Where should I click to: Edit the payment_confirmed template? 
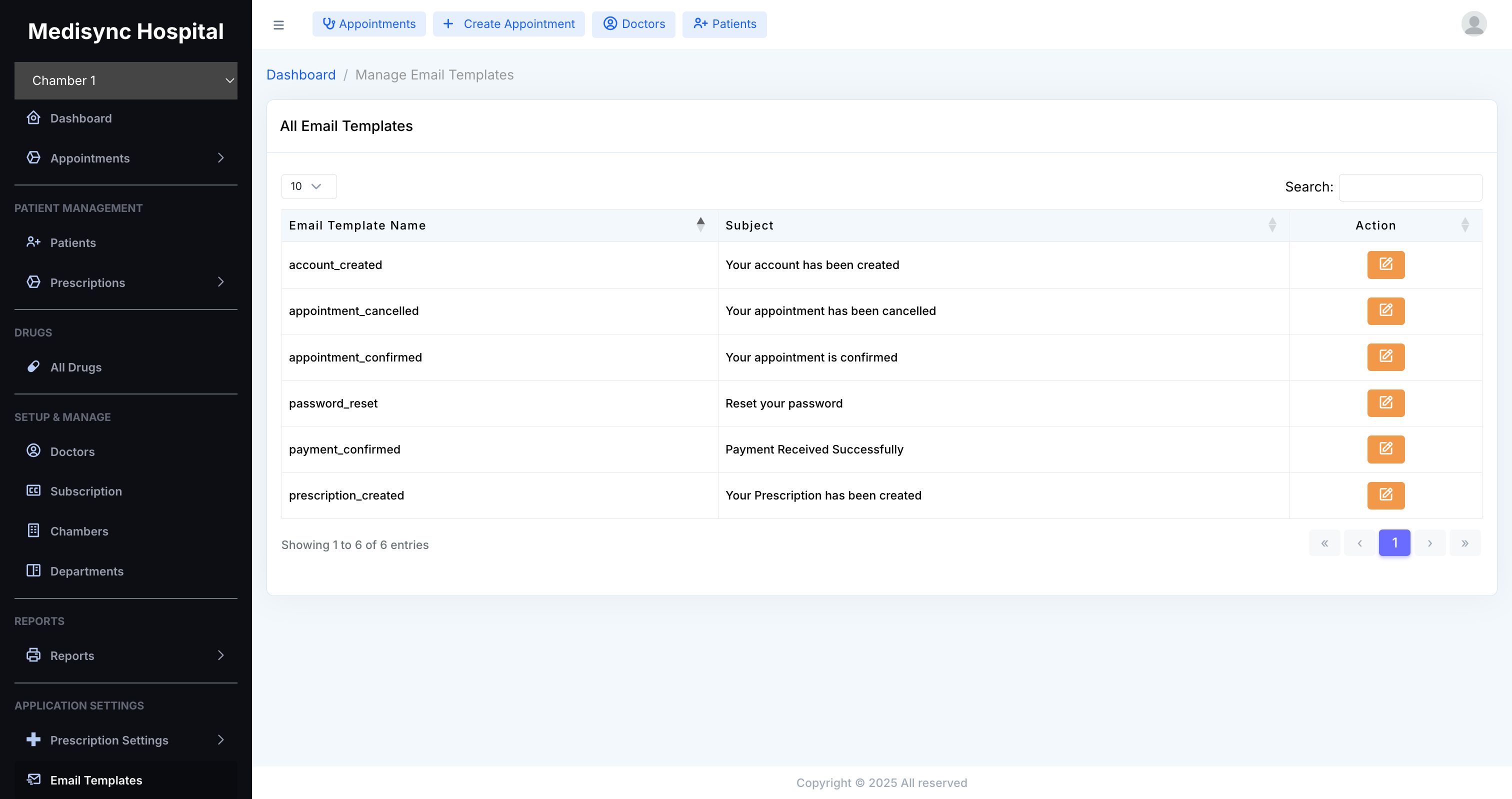pos(1385,449)
